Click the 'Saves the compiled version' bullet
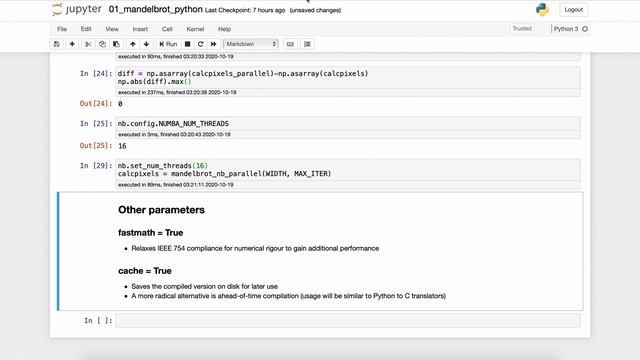640x360 pixels. (204, 287)
